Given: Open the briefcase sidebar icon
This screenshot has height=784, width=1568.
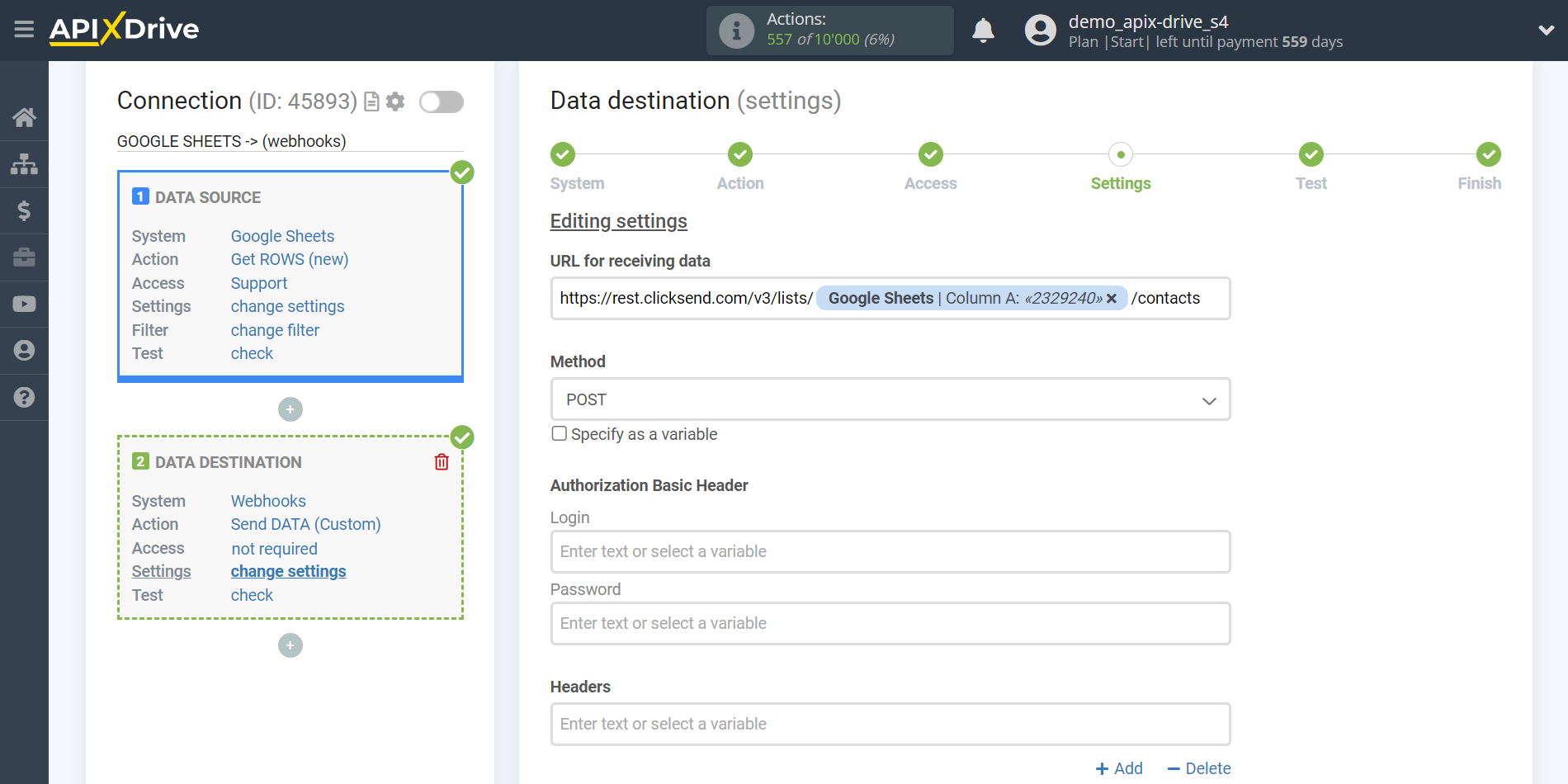Looking at the screenshot, I should [x=24, y=257].
